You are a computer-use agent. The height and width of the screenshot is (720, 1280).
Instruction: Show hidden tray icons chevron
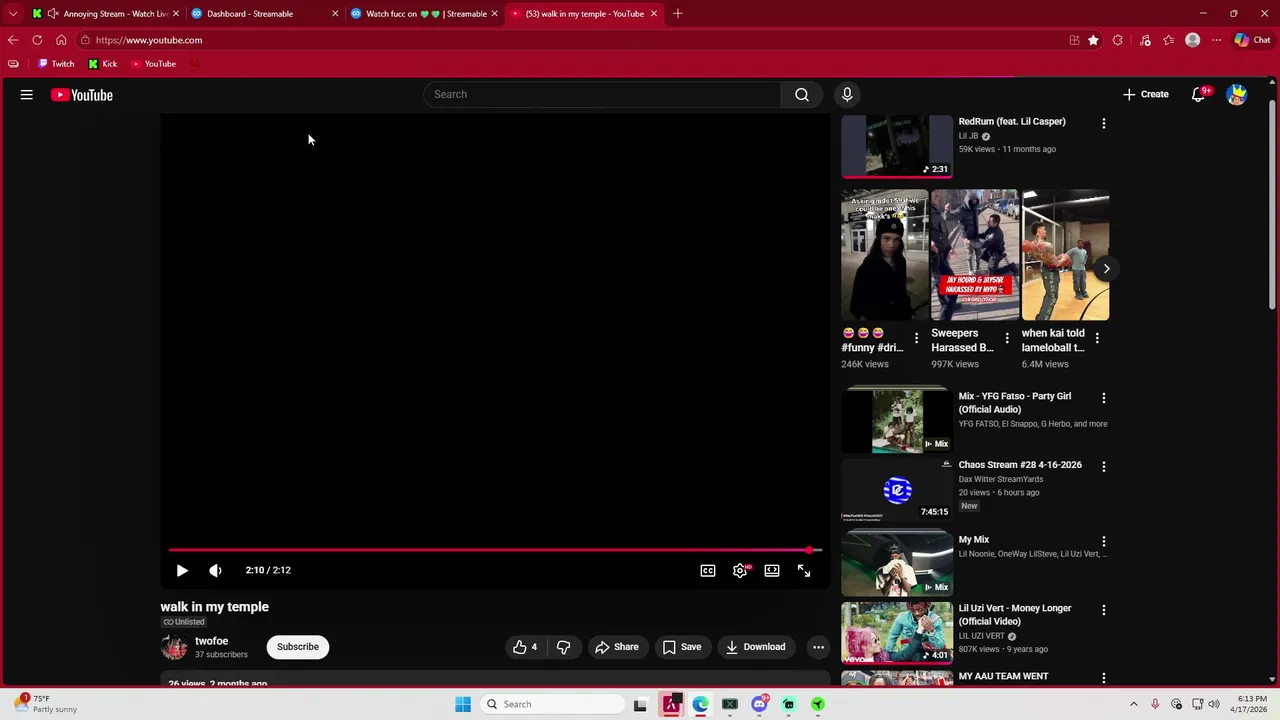tap(1134, 704)
